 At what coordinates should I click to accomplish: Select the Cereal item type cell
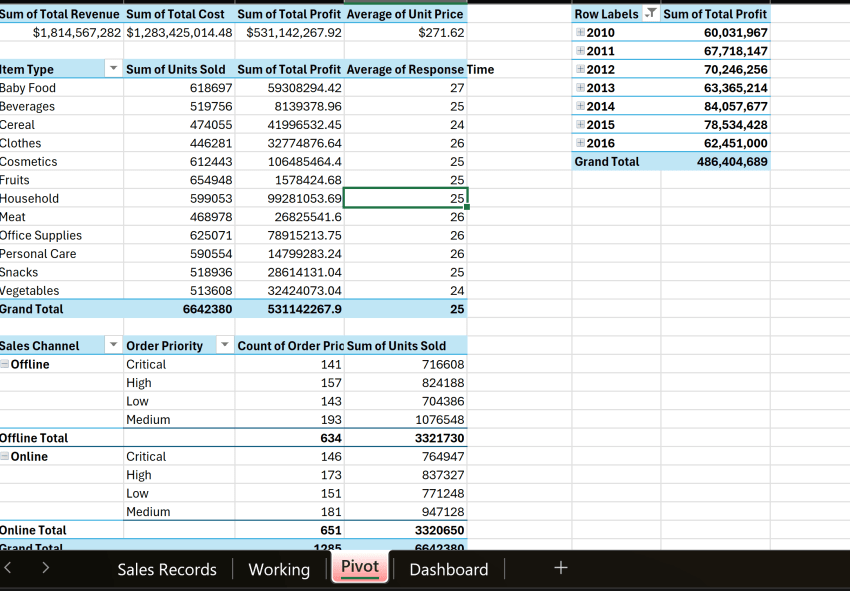click(61, 125)
